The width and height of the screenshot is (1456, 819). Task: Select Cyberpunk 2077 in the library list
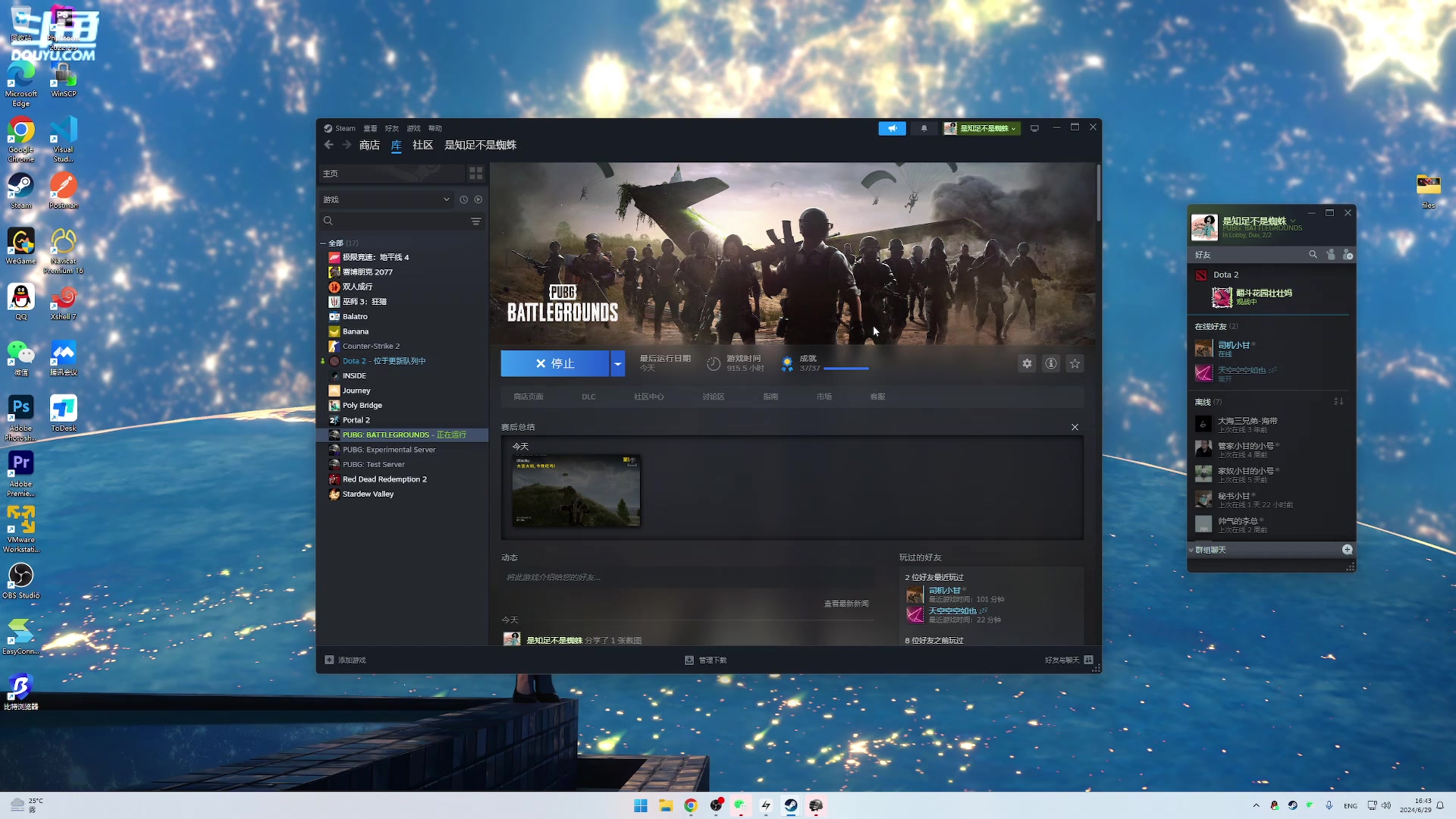(x=402, y=272)
